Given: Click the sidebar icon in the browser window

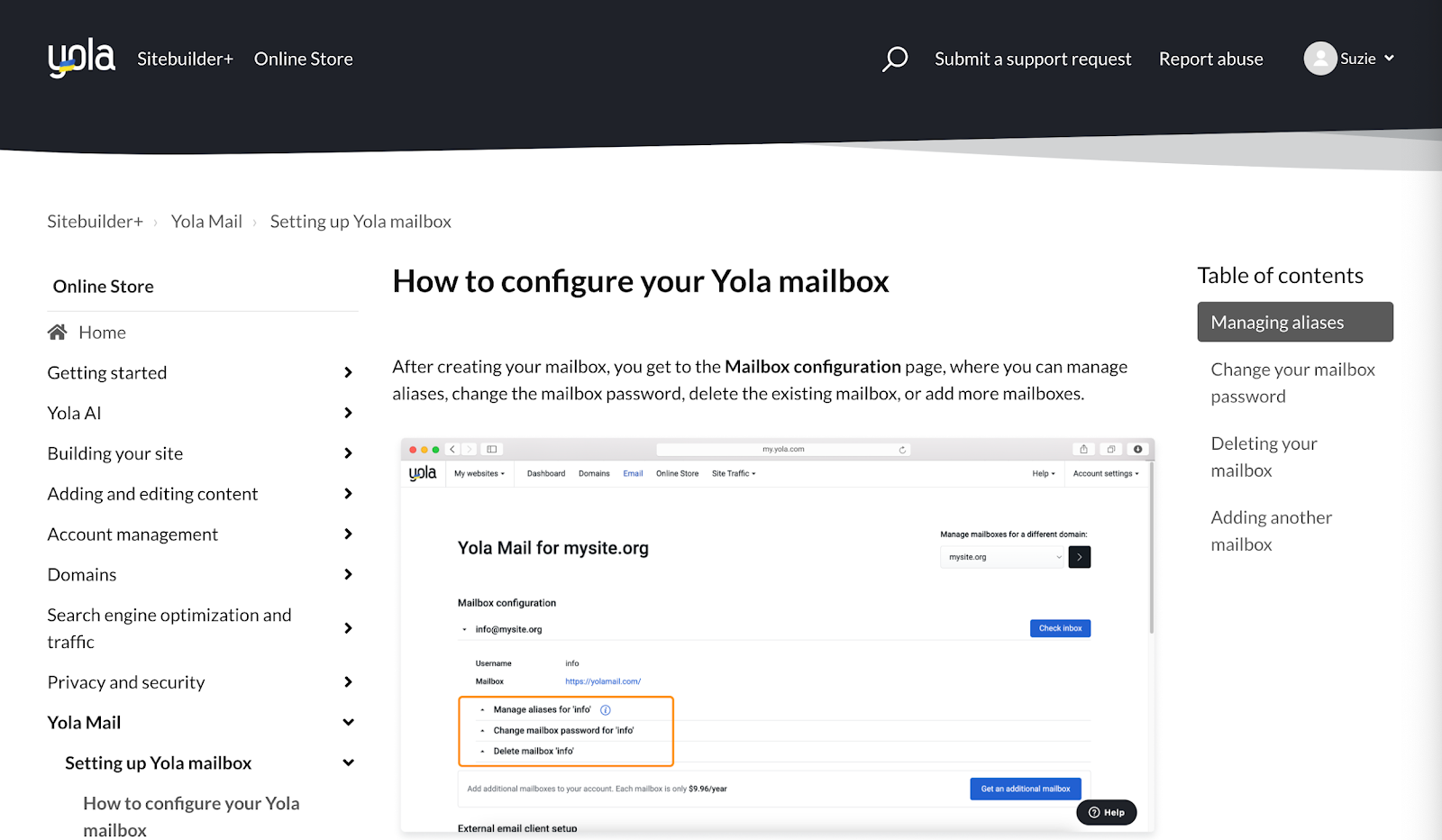Looking at the screenshot, I should pos(491,448).
